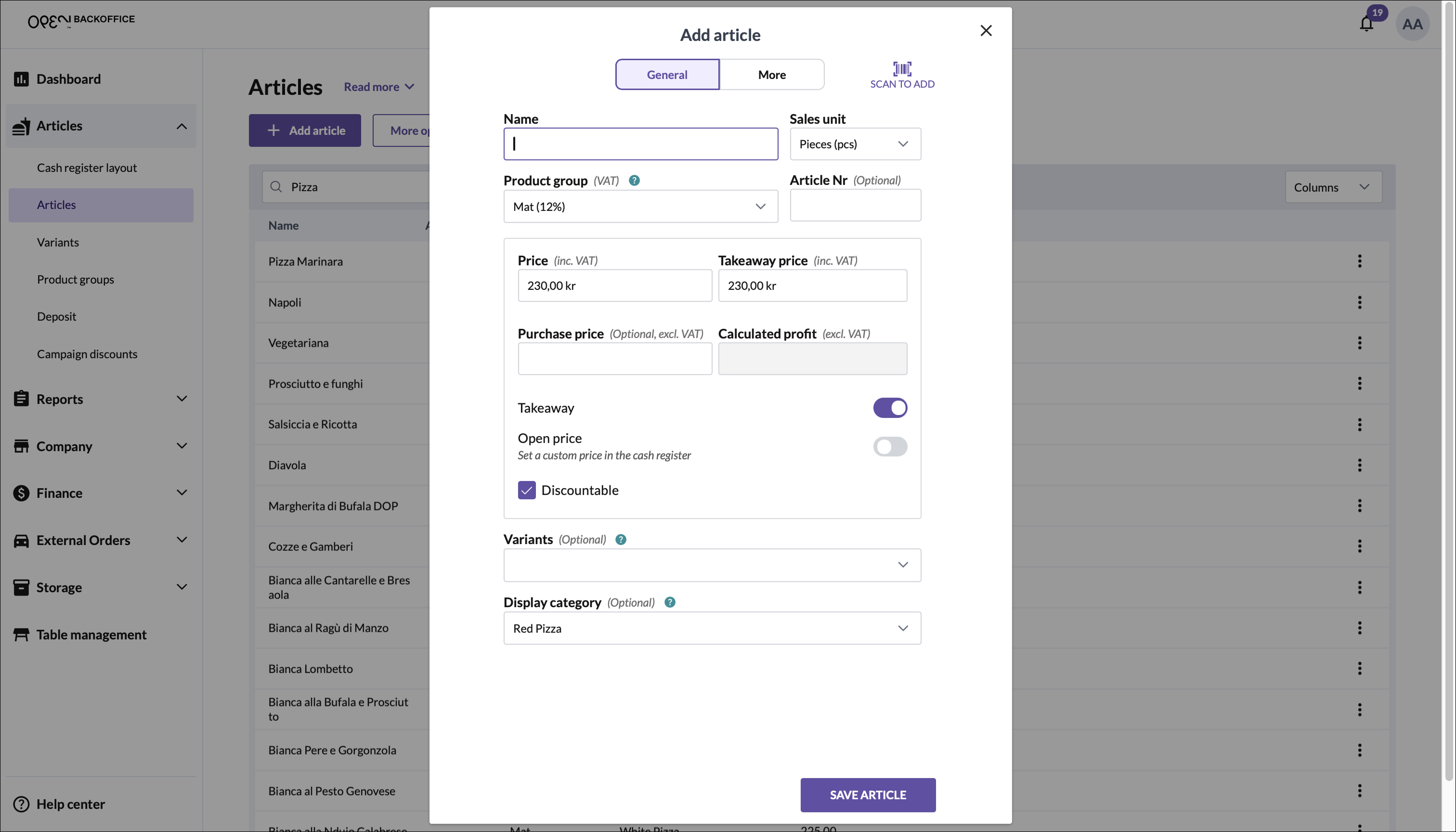The image size is (1456, 832).
Task: Open the Sales unit dropdown
Action: click(855, 144)
